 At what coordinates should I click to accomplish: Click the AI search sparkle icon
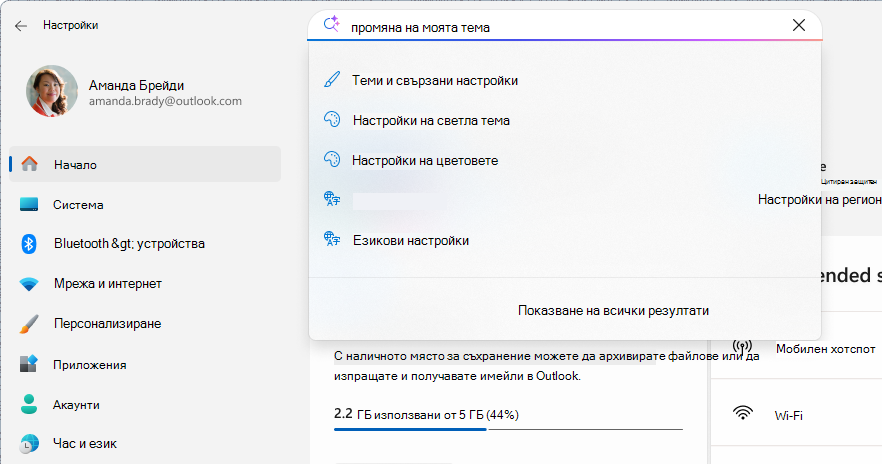pos(331,24)
